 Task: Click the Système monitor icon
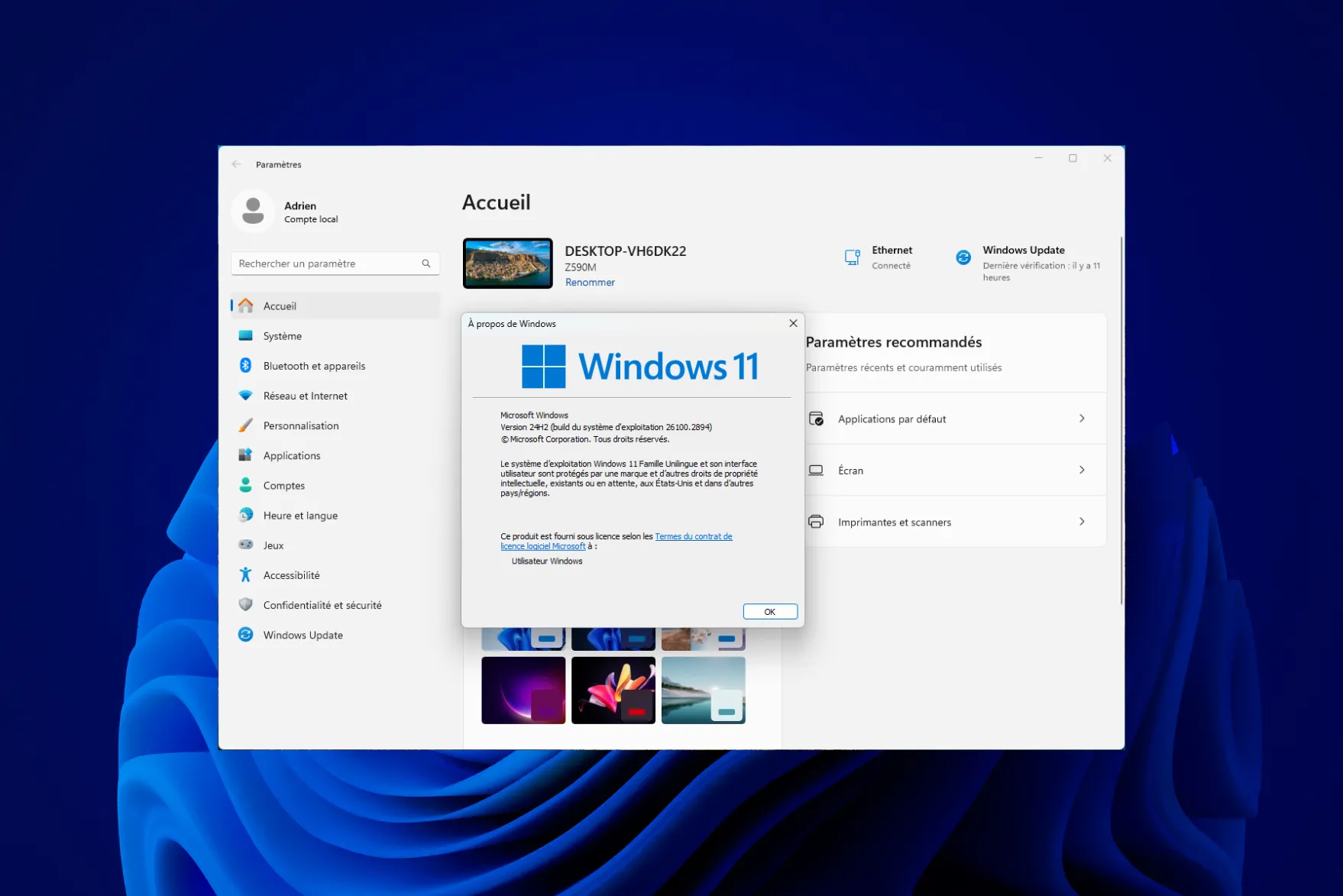click(x=245, y=335)
